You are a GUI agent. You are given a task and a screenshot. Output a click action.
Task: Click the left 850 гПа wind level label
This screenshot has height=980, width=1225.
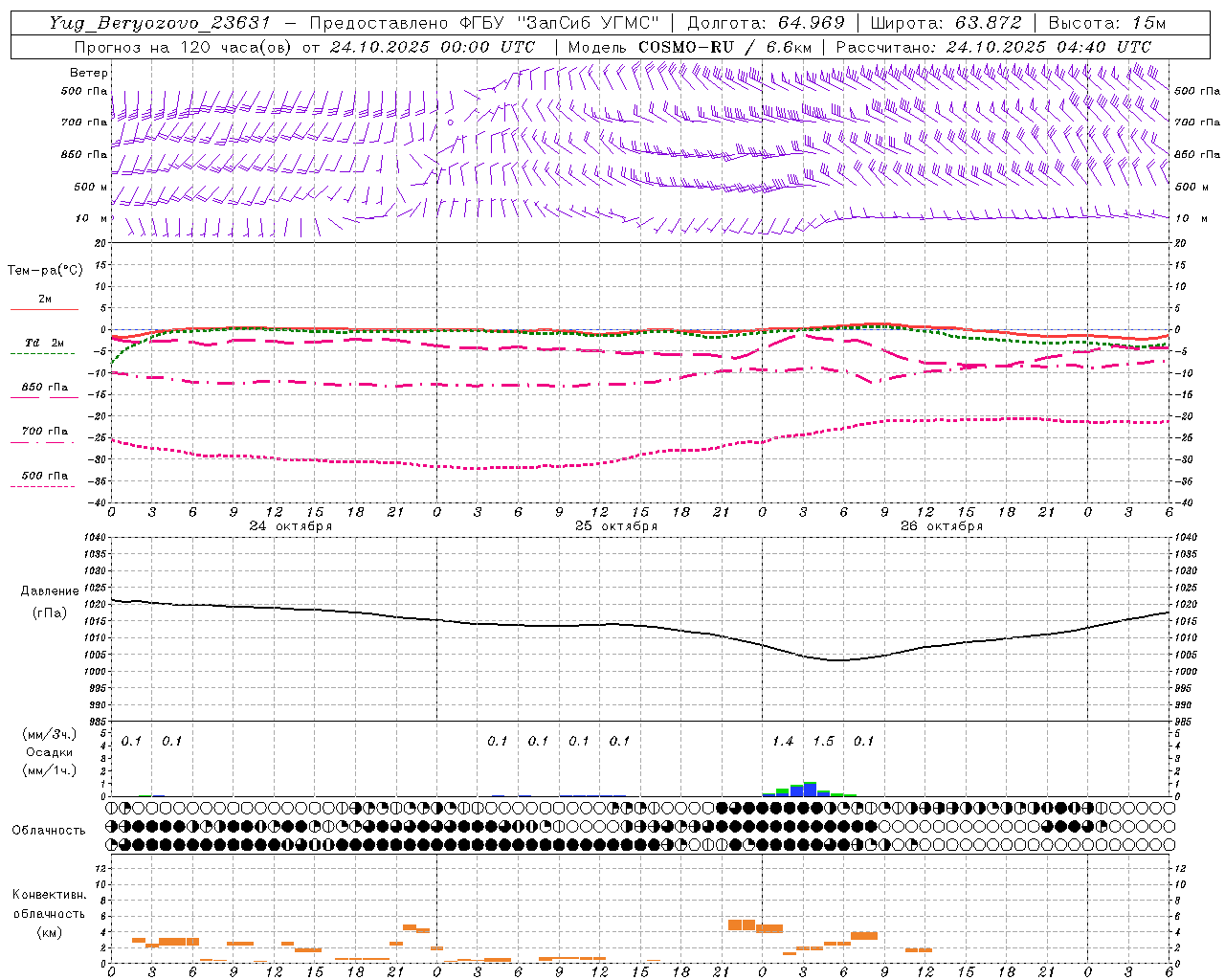(x=84, y=154)
